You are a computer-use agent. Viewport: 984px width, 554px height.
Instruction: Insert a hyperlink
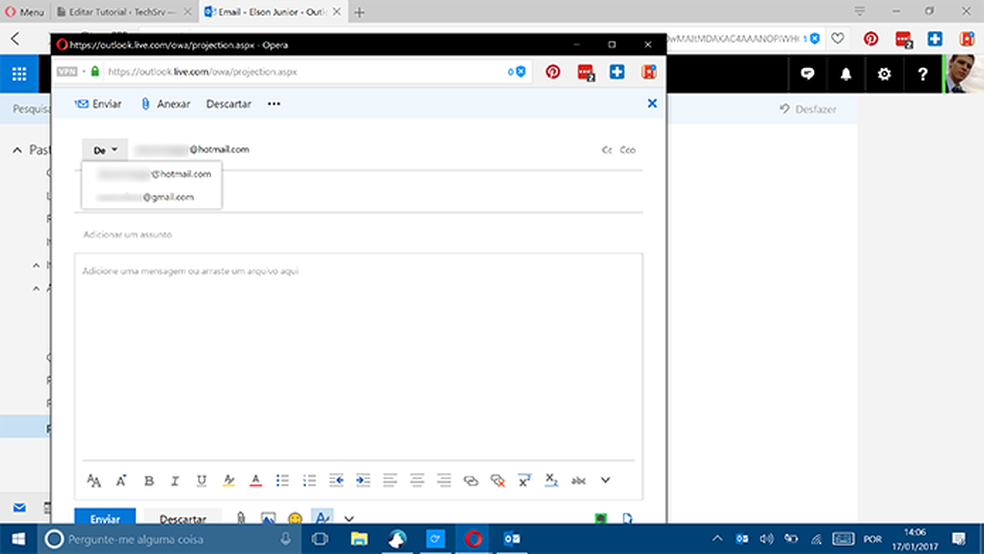point(471,481)
